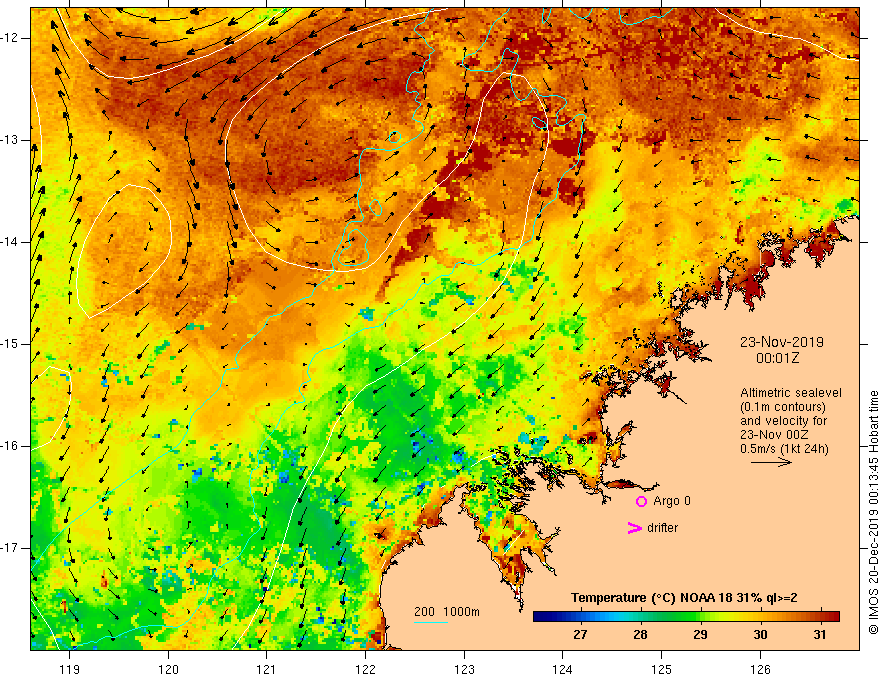
Task: Click the 'Altimetric sealevel' caption text
Action: 791,393
